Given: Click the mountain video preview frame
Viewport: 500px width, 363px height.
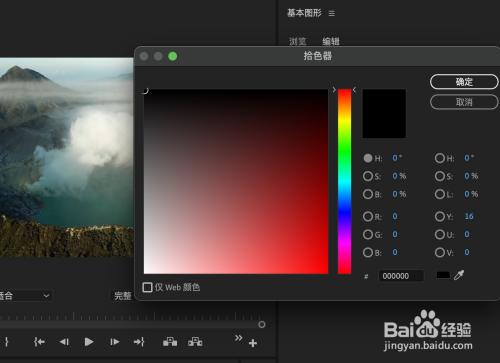Looking at the screenshot, I should pyautogui.click(x=67, y=157).
